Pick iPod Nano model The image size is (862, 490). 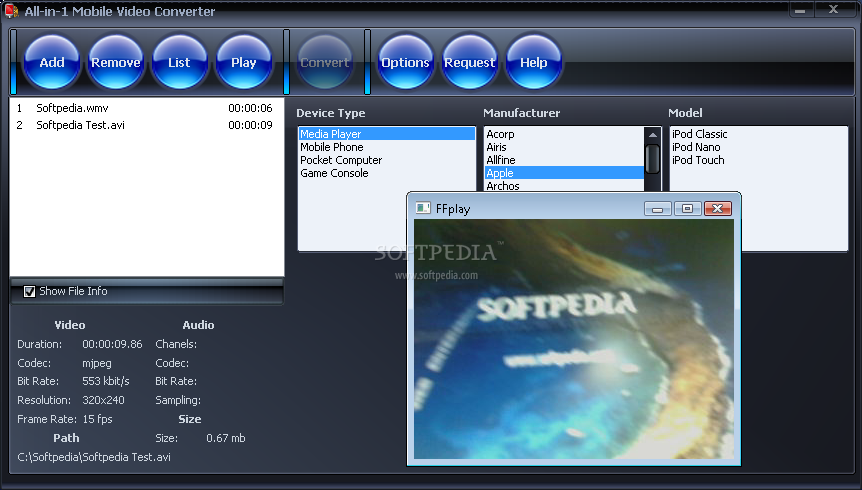click(x=759, y=147)
